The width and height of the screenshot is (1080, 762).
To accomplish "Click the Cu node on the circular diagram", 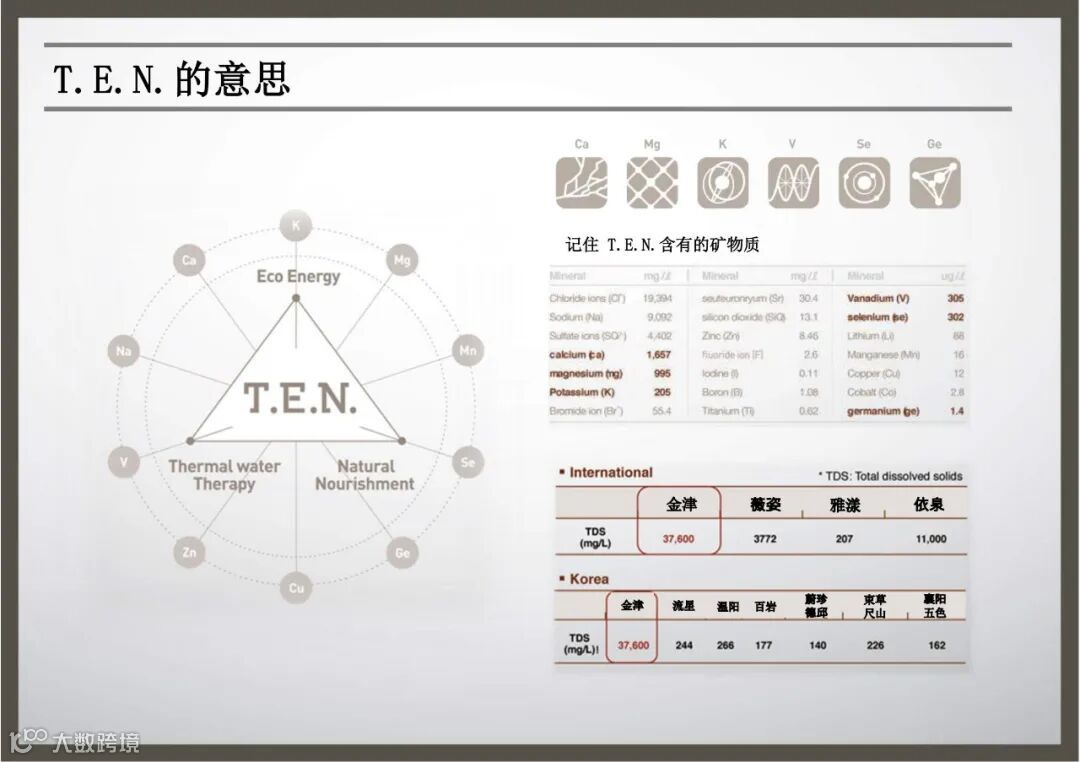I will [x=296, y=588].
